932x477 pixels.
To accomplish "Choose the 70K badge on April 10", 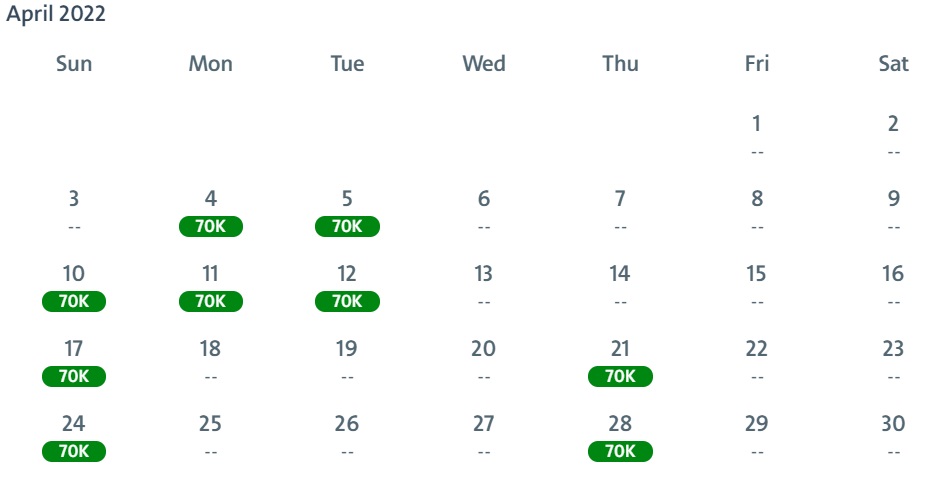I will [74, 301].
